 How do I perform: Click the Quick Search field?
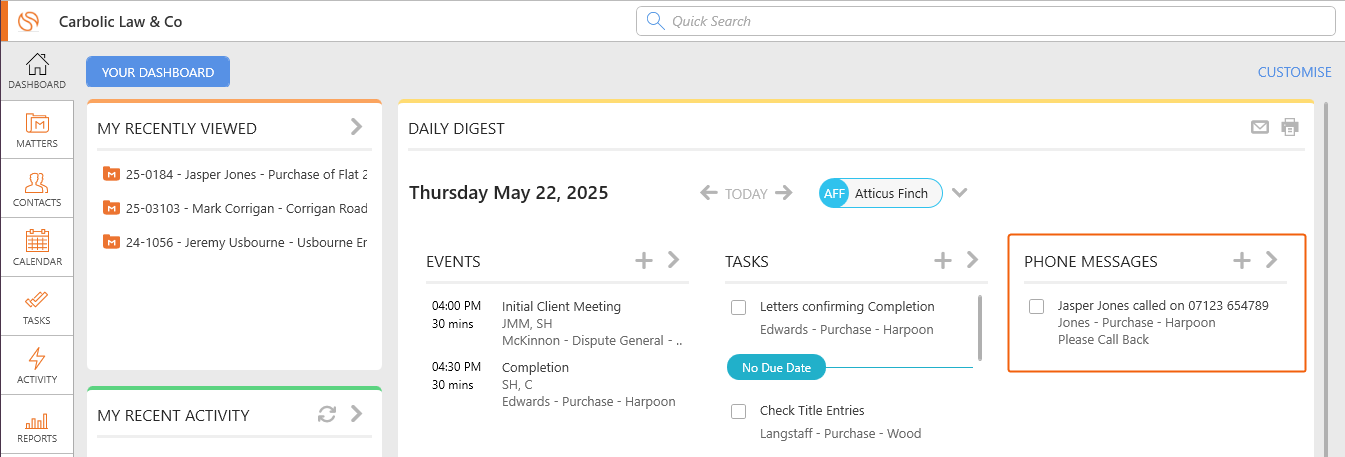(x=985, y=21)
